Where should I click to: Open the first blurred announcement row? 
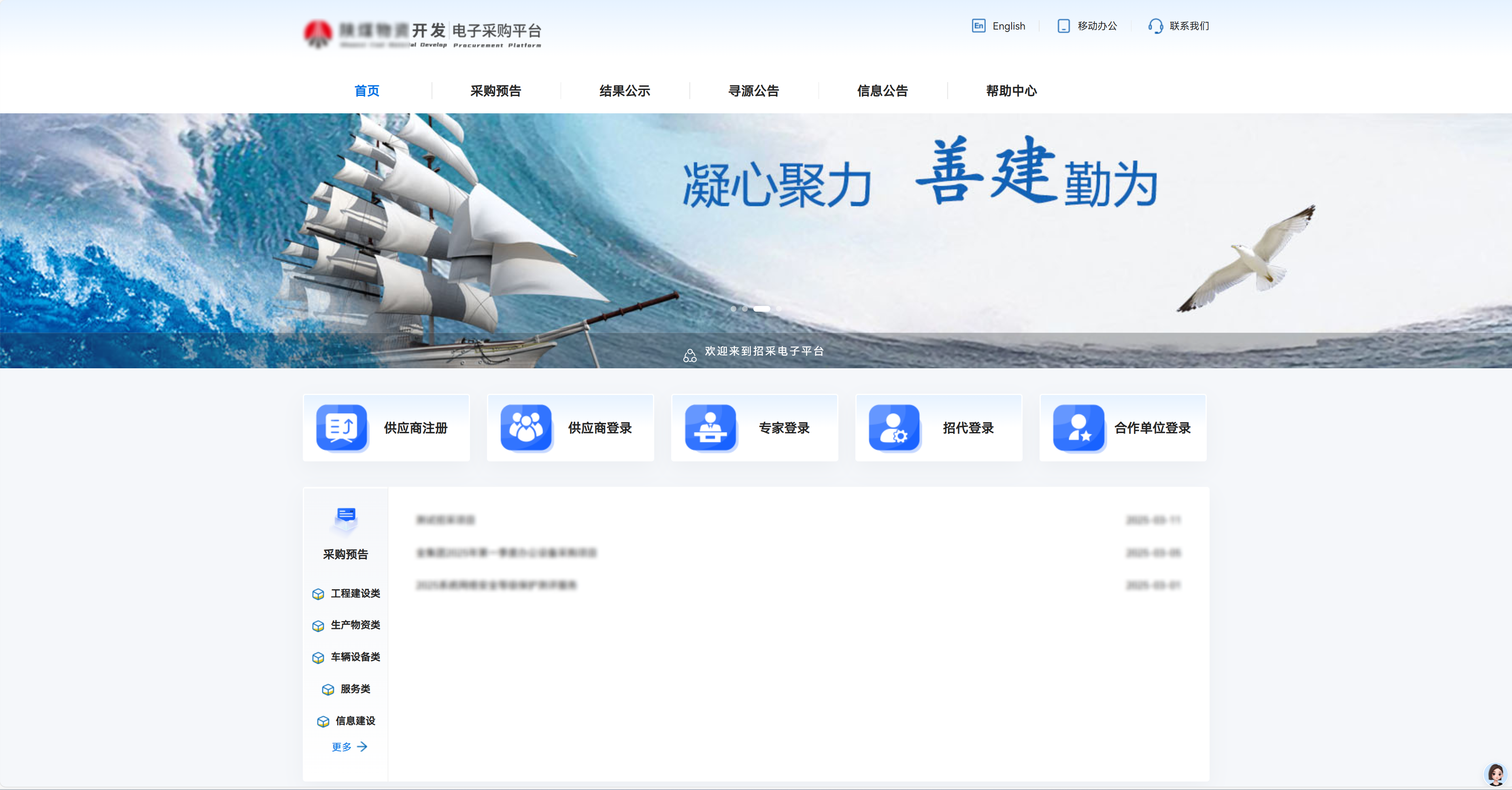798,520
